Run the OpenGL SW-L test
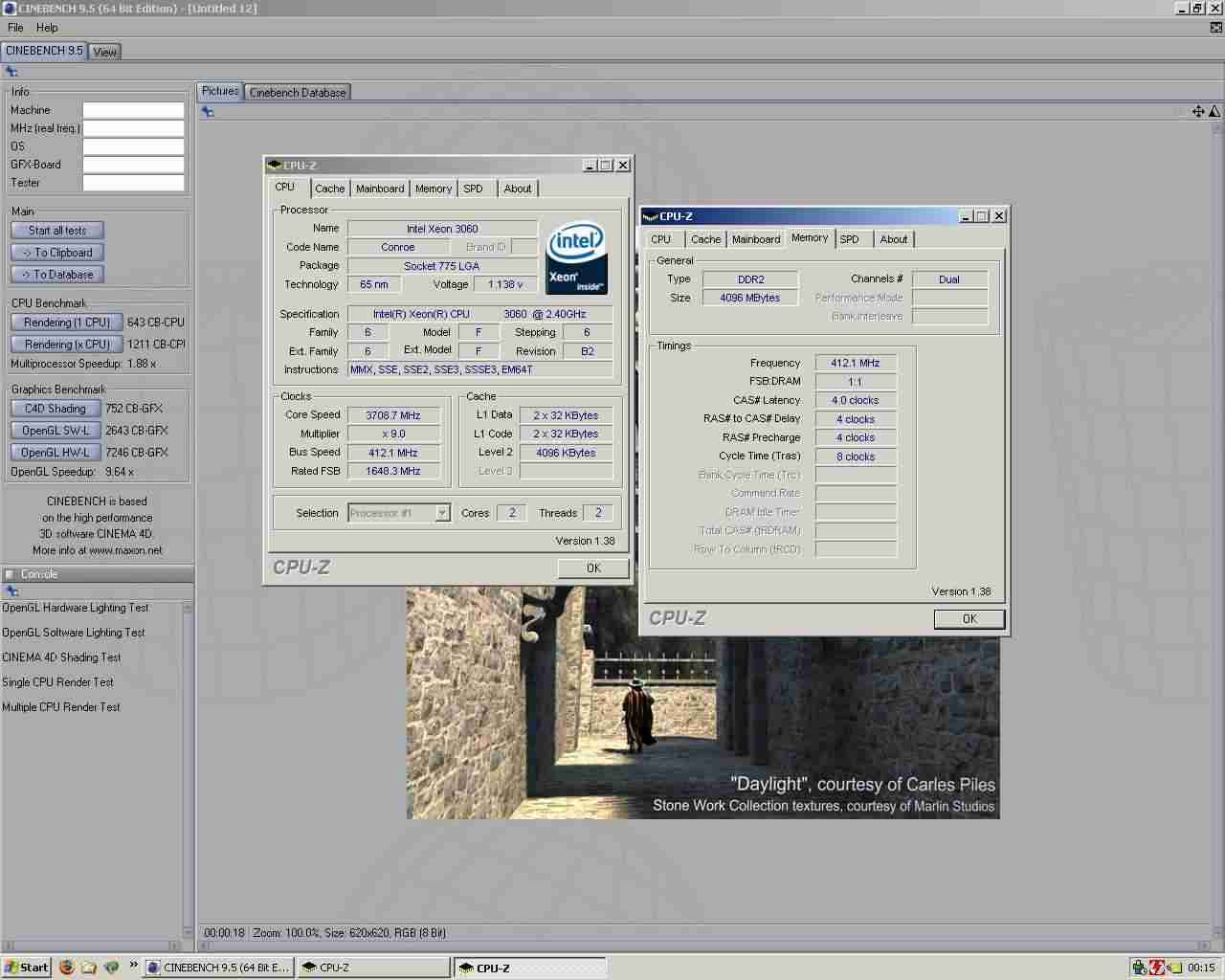 (x=56, y=431)
